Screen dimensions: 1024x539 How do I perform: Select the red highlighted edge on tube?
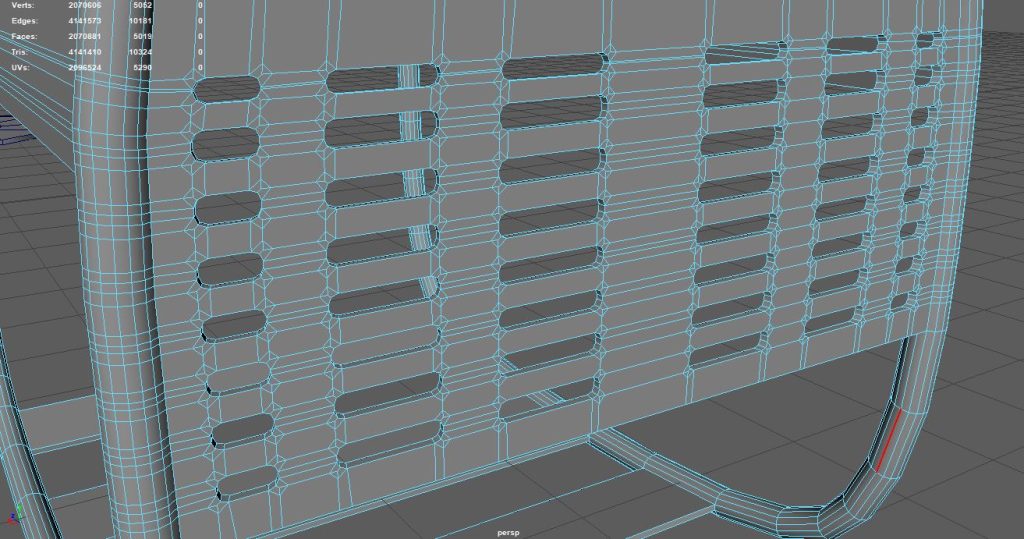[x=888, y=440]
